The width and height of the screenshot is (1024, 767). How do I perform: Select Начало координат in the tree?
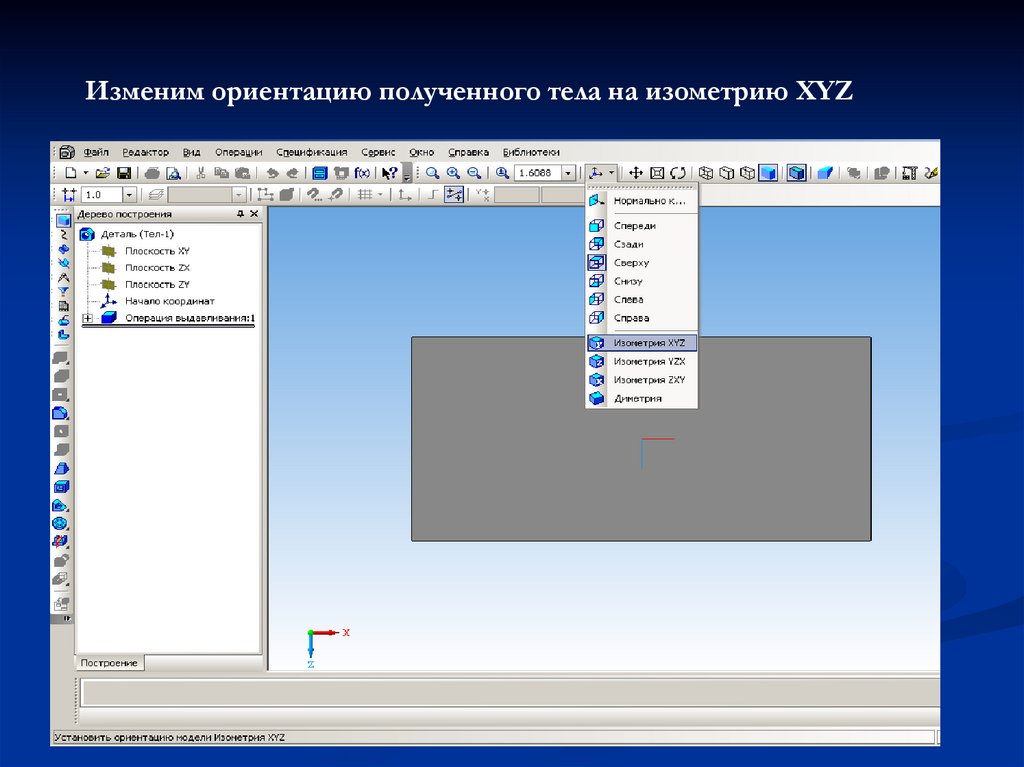pyautogui.click(x=169, y=301)
